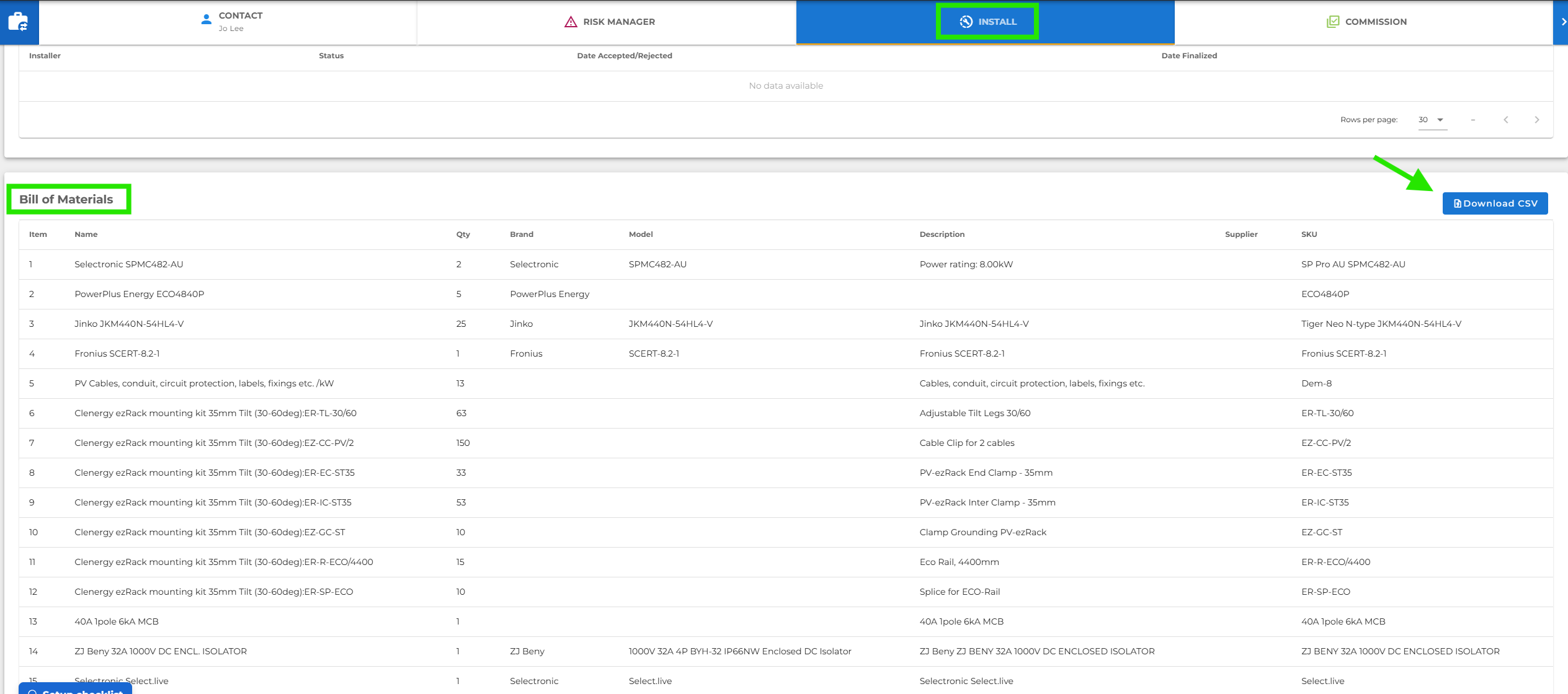Screen dimensions: 1568x694
Task: Click the Commission checklist icon
Action: tap(1332, 22)
